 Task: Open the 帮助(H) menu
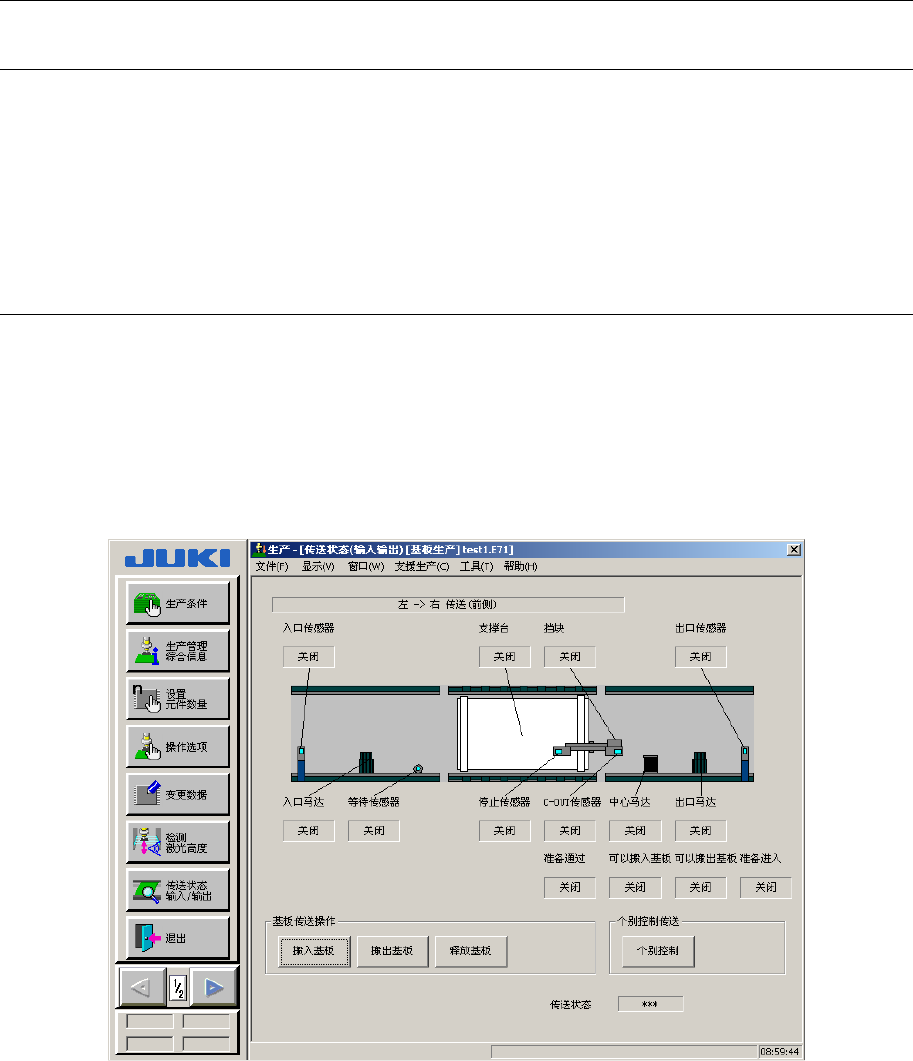click(x=520, y=566)
